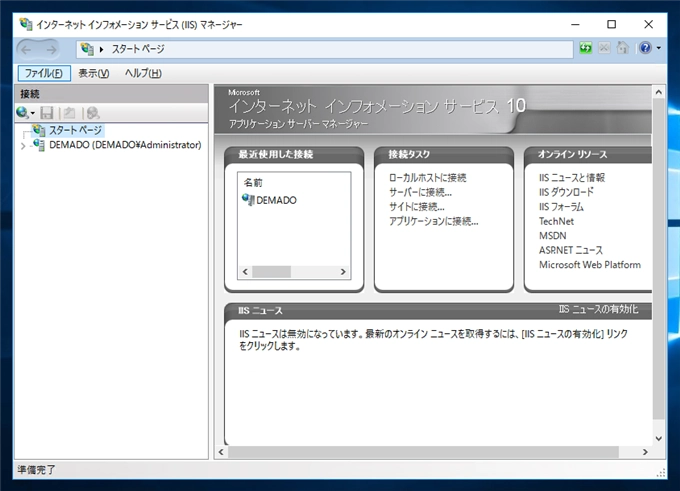Open IIS フォーラム link
Image resolution: width=680 pixels, height=491 pixels.
561,206
